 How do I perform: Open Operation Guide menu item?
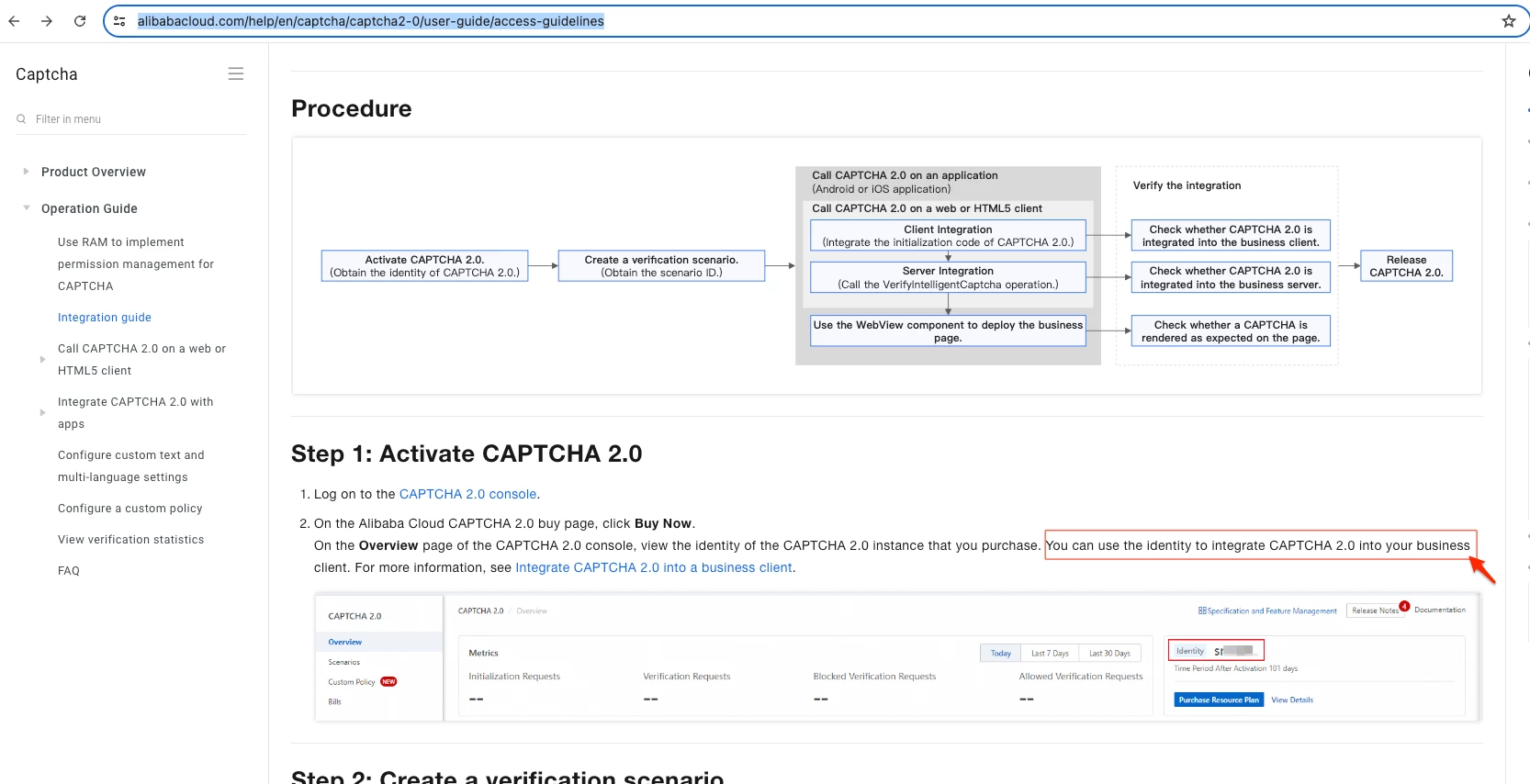[89, 208]
